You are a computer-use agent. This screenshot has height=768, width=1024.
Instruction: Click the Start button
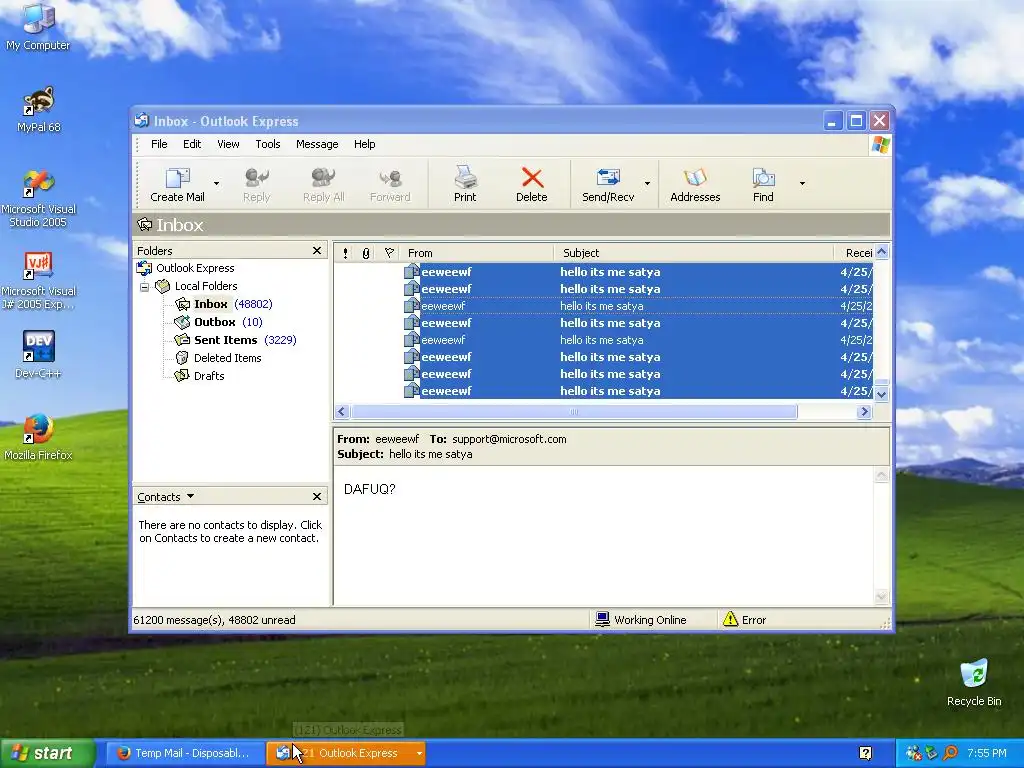pos(48,753)
